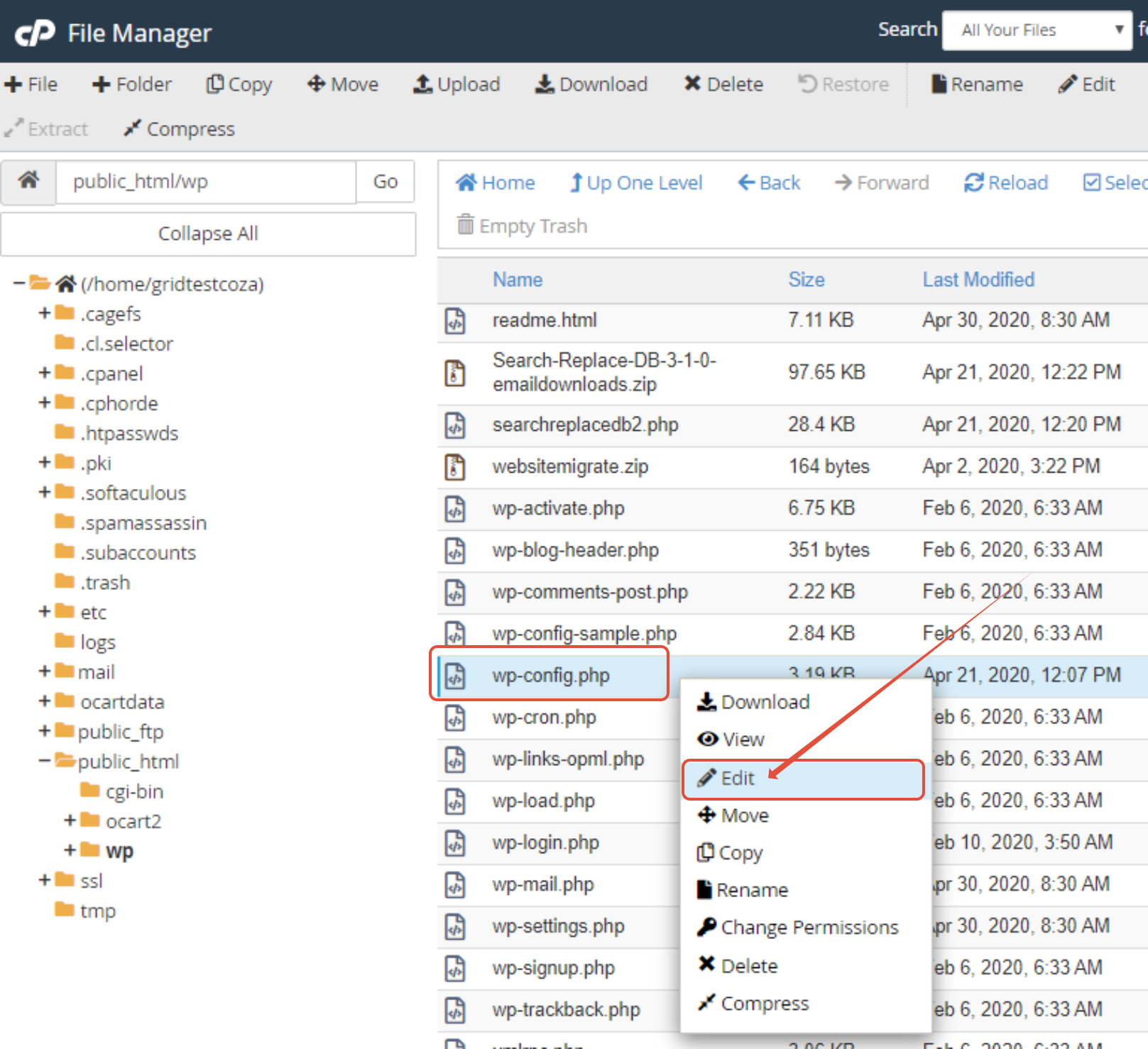Screen dimensions: 1148x1049
Task: Open the All Your Files search dropdown
Action: pyautogui.click(x=1037, y=31)
